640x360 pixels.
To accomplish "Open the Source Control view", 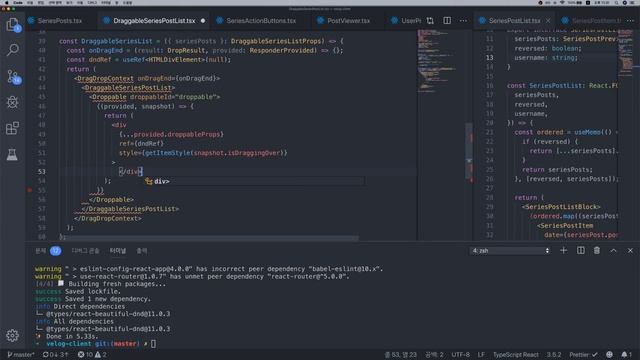I will click(13, 76).
